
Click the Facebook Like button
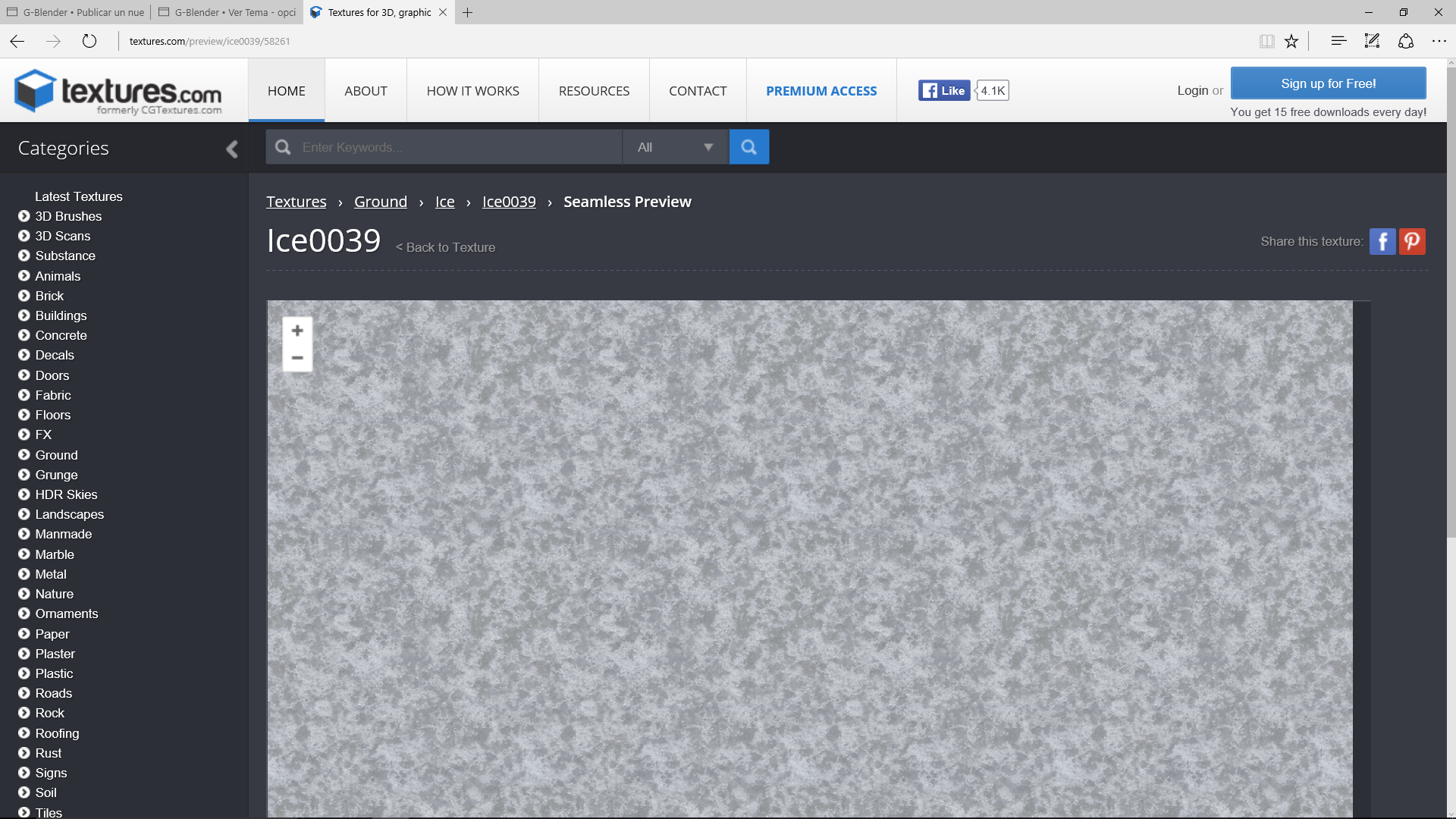944,91
